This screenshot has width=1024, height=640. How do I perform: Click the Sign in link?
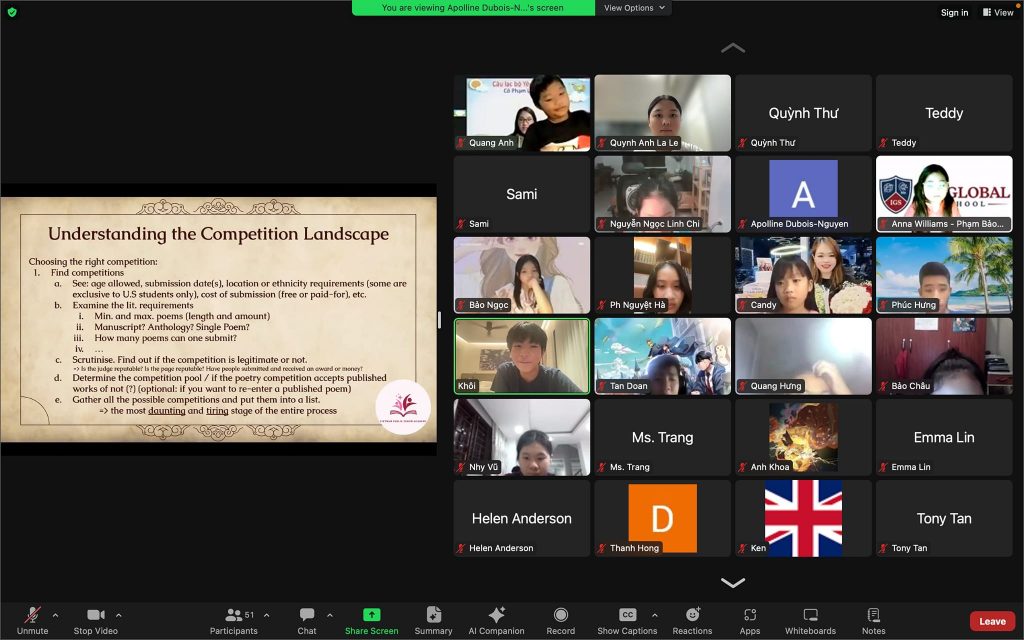(954, 13)
